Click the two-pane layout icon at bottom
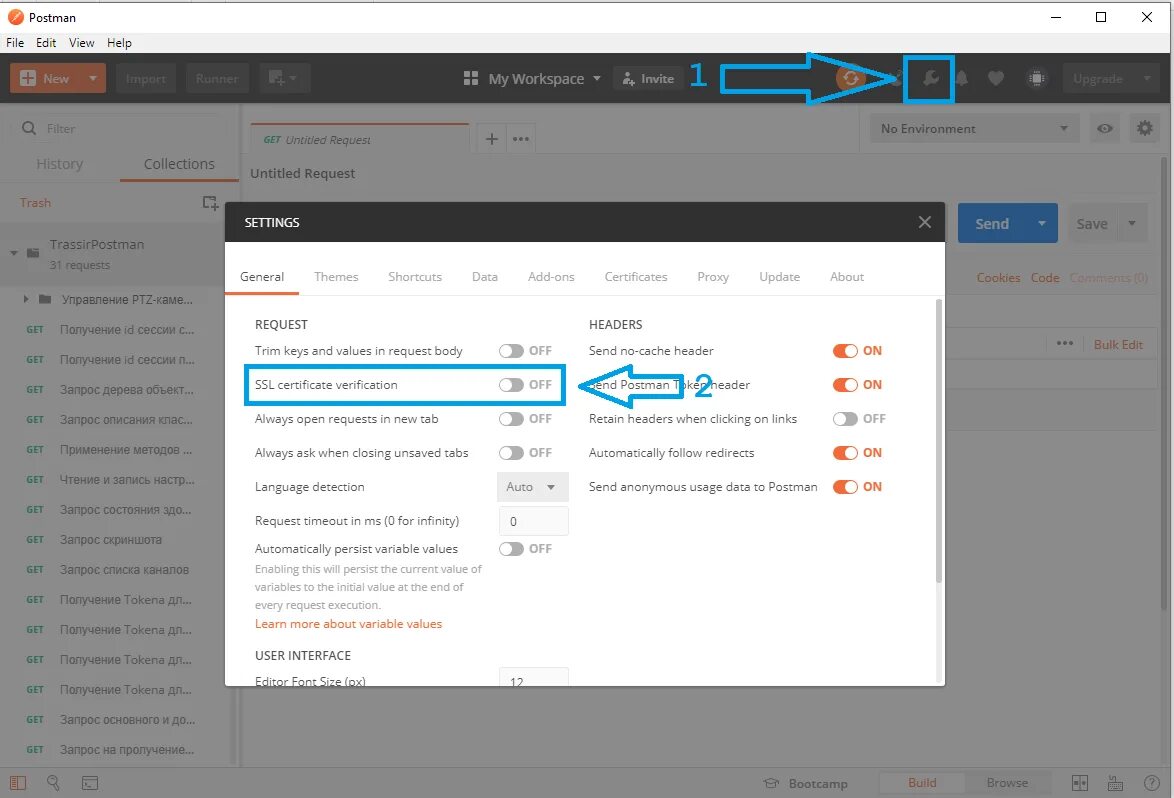The height and width of the screenshot is (798, 1174). [1080, 783]
